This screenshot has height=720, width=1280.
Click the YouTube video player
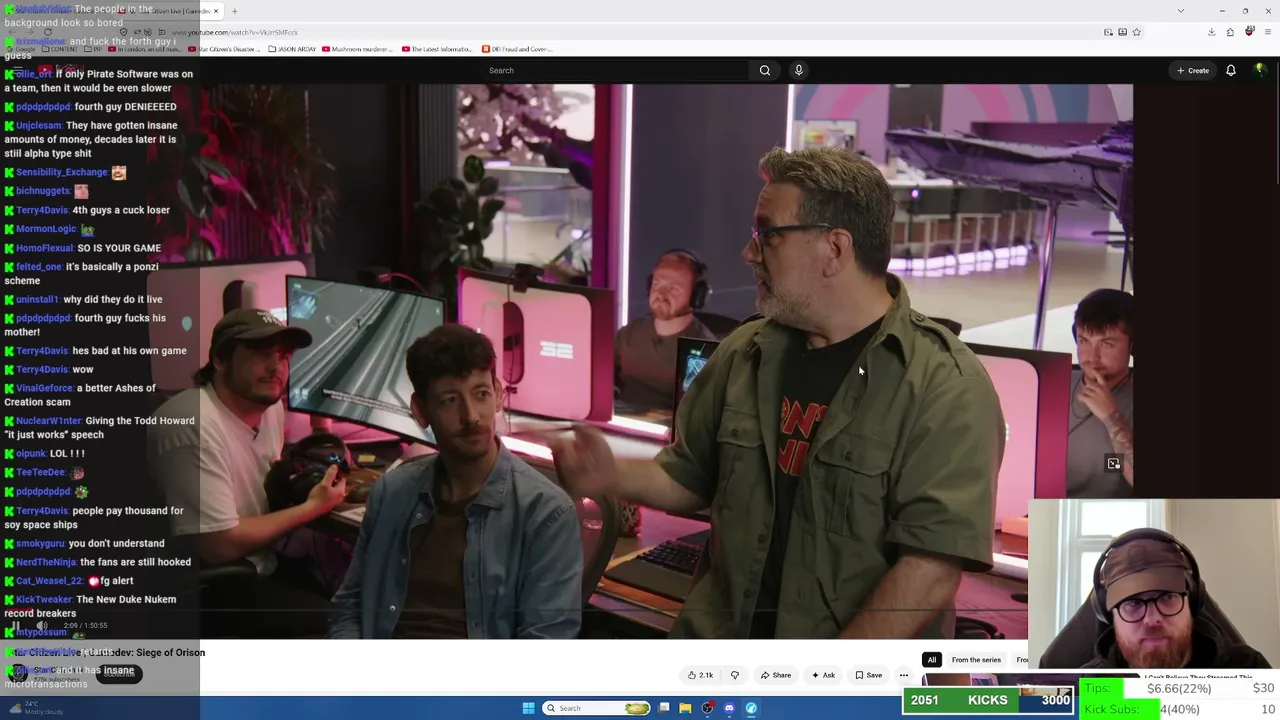point(666,360)
